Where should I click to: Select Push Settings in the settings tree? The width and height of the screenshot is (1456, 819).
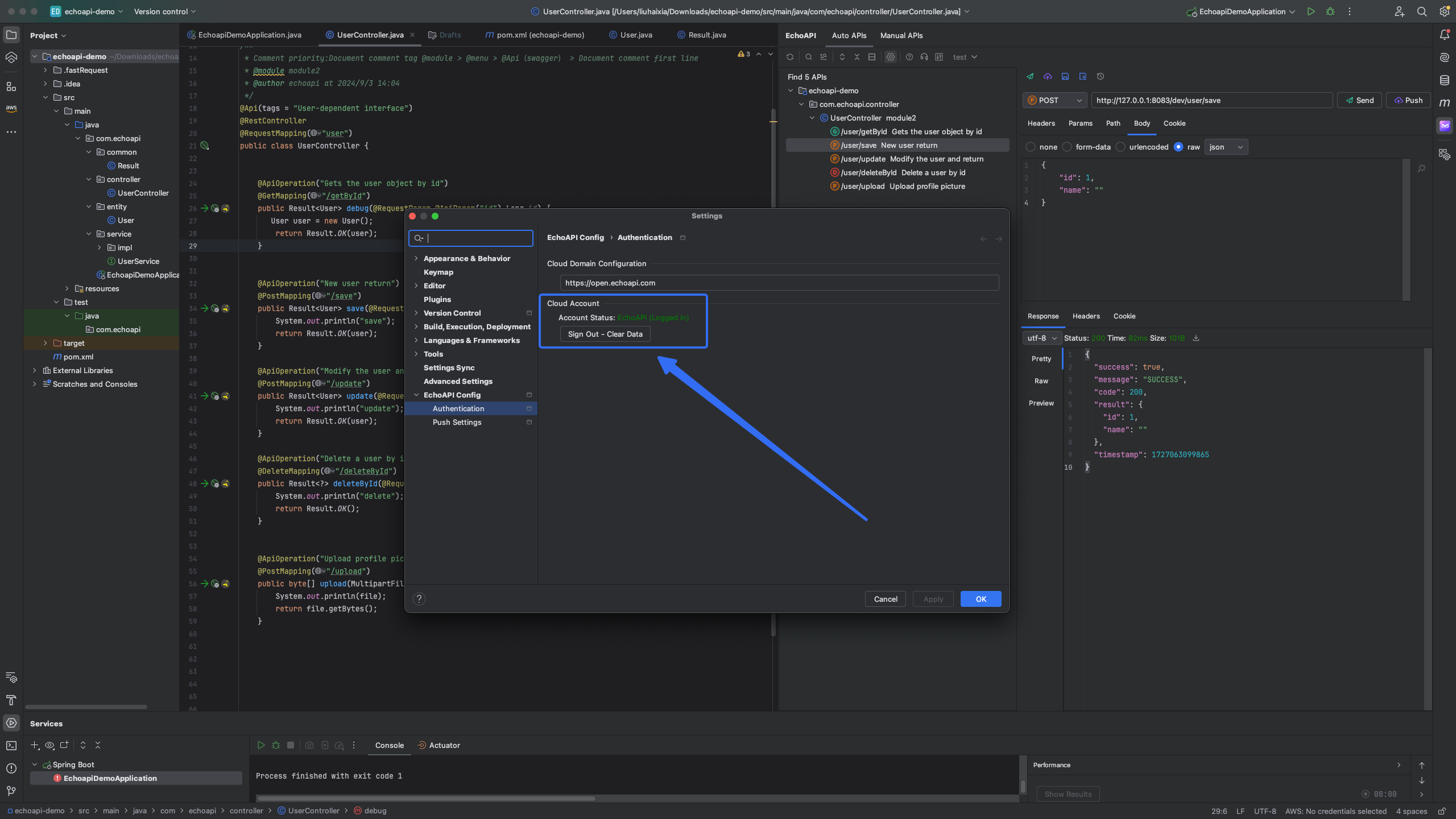457,422
